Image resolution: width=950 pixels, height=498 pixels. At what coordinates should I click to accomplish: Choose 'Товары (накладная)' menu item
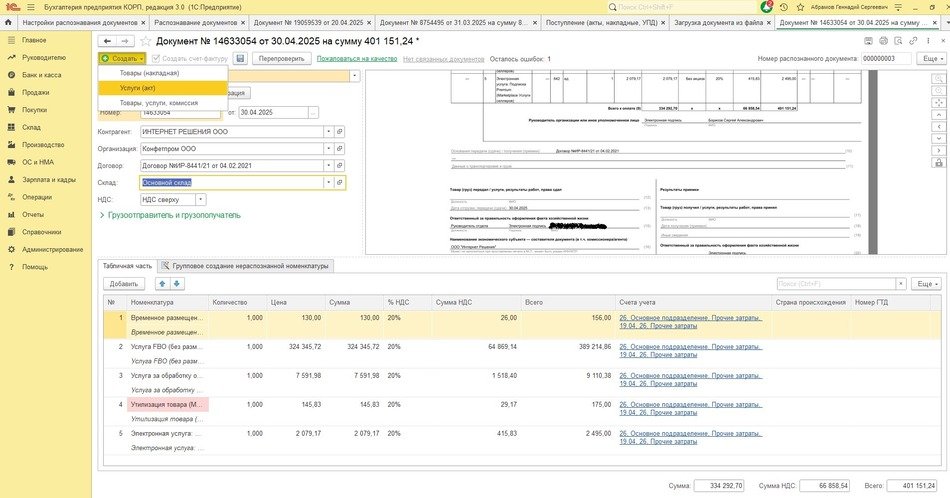point(149,73)
